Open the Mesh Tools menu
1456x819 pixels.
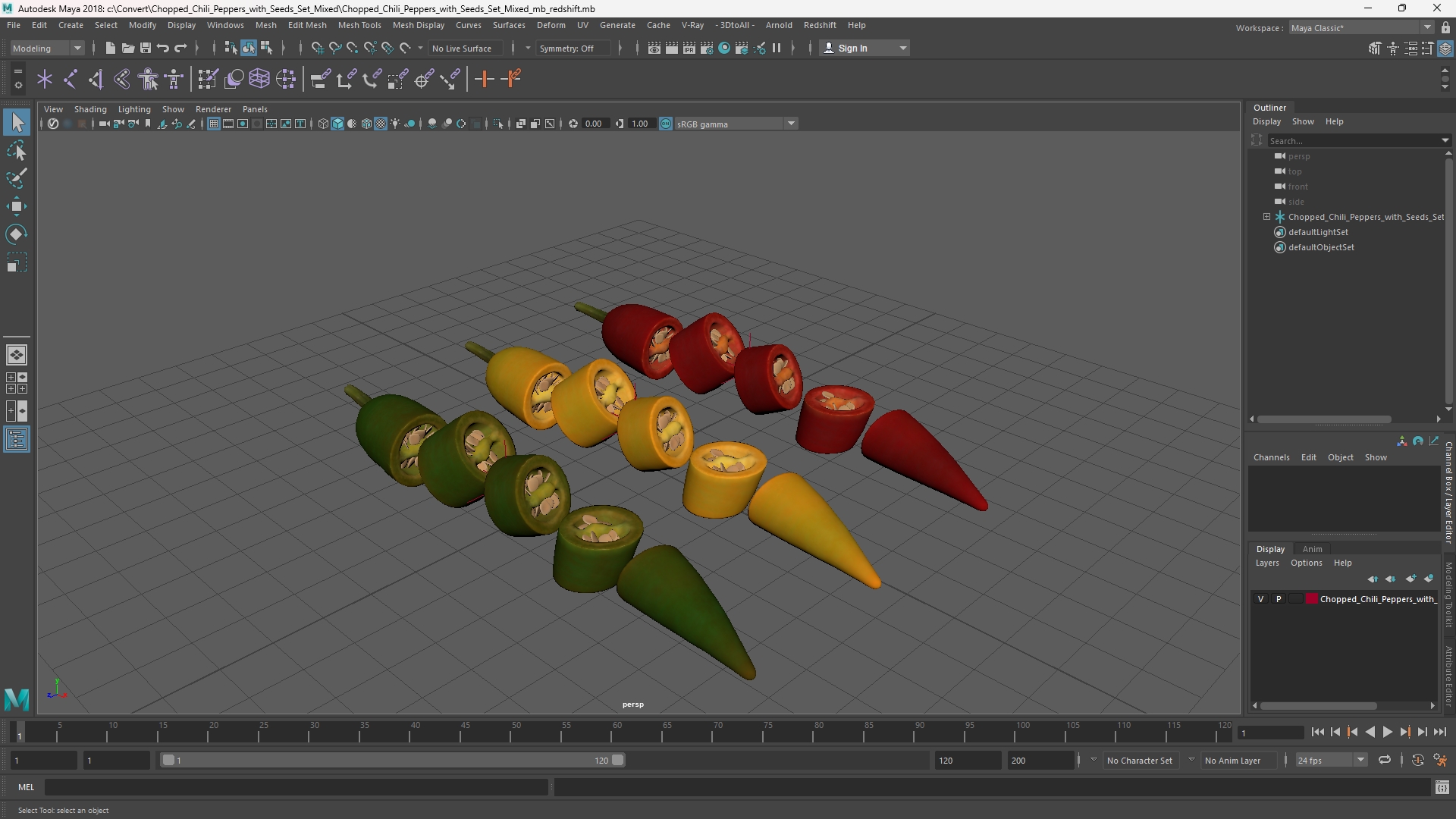tap(359, 25)
